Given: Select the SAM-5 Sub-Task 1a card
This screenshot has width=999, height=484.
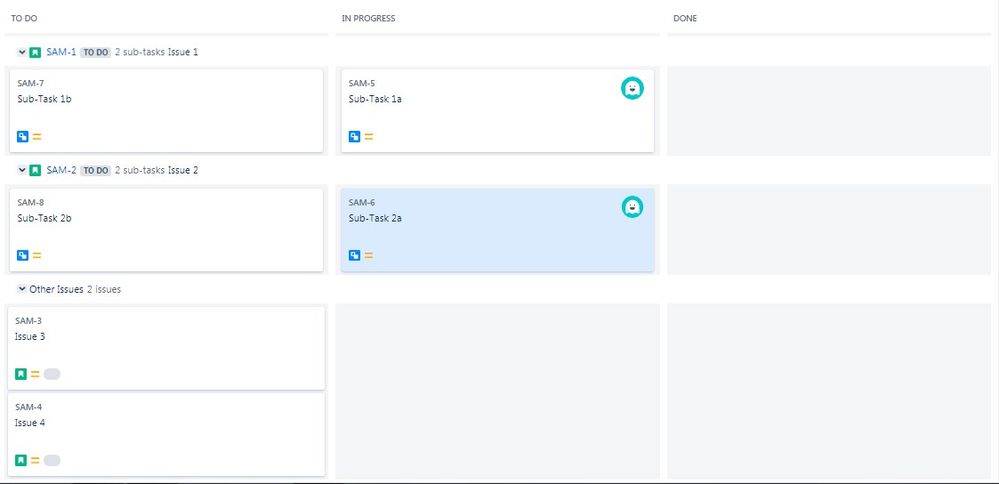Looking at the screenshot, I should pyautogui.click(x=498, y=111).
